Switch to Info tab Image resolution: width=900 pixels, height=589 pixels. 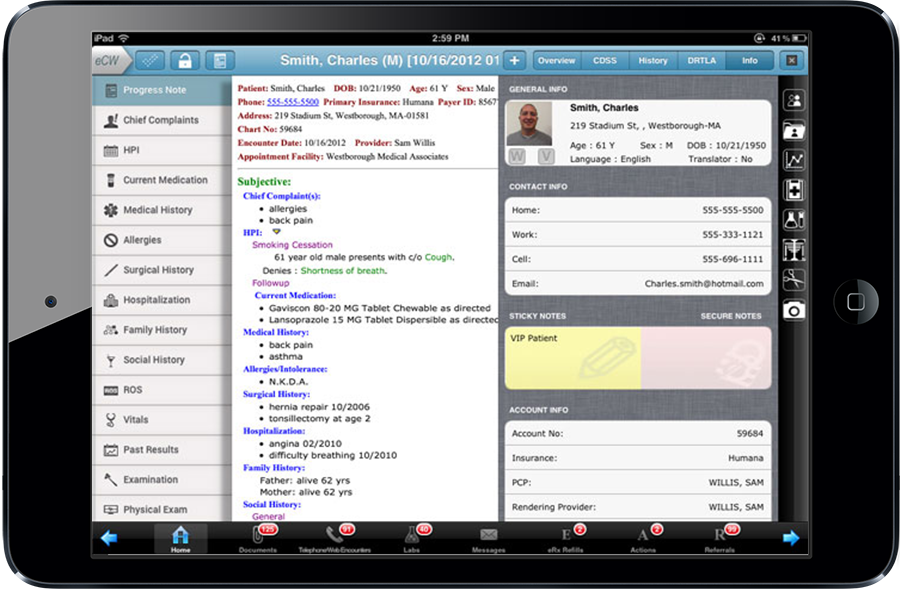click(749, 60)
